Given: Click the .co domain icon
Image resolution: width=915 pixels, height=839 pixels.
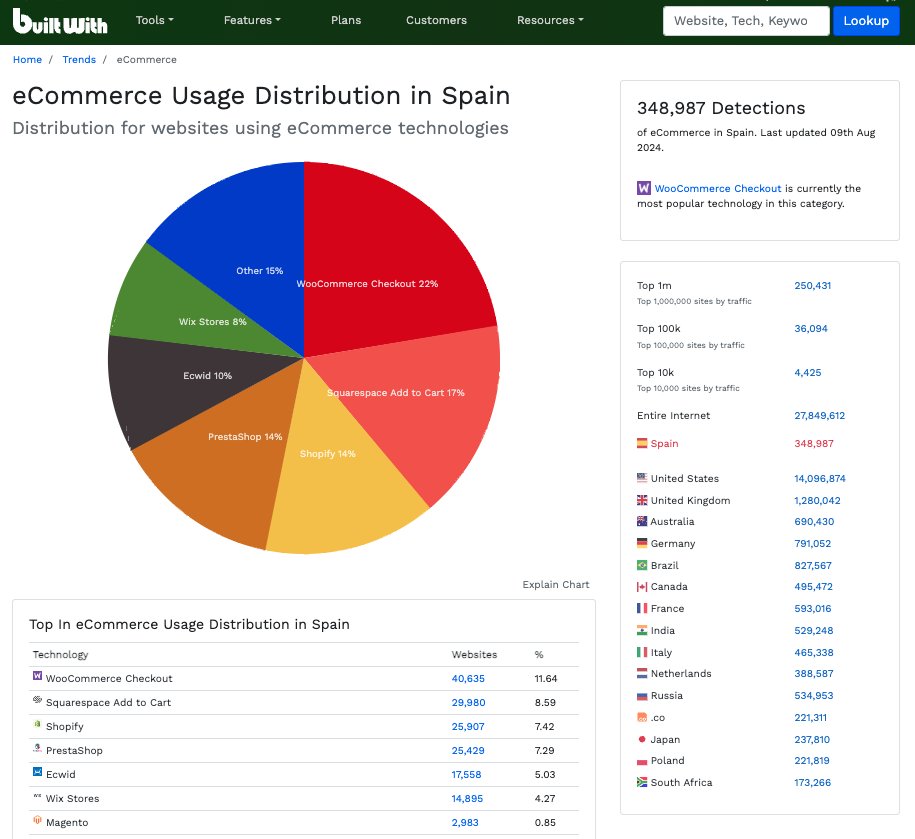Looking at the screenshot, I should tap(642, 717).
